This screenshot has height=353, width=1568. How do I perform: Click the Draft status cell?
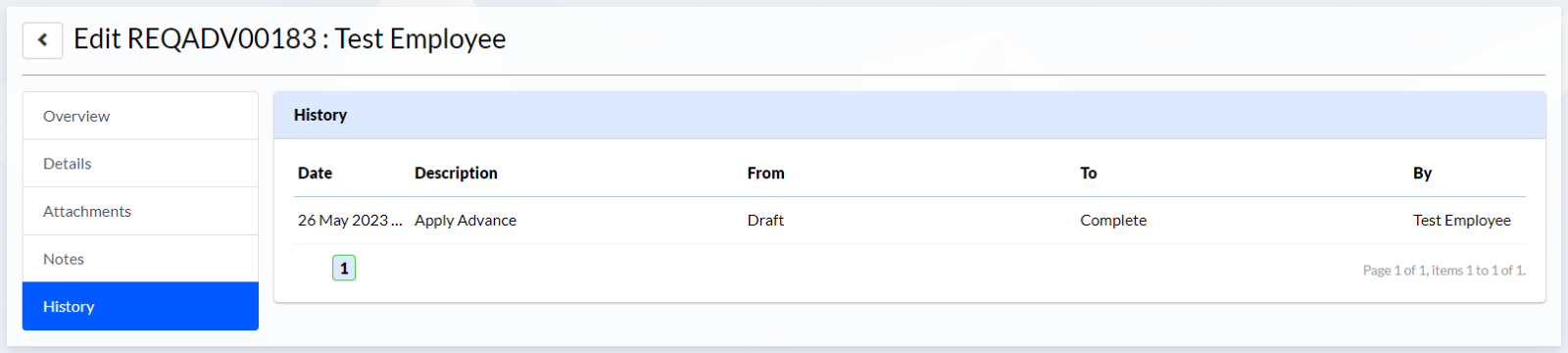point(765,220)
